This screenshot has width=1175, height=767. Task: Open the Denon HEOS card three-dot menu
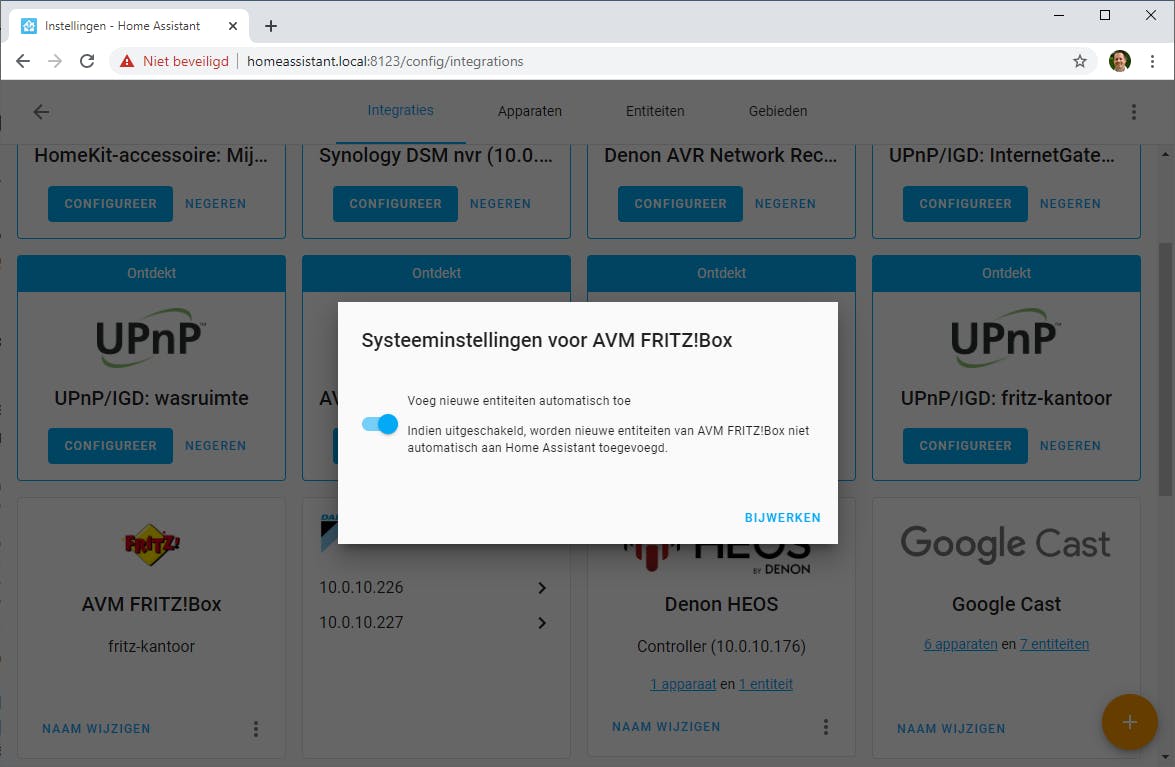coord(825,727)
